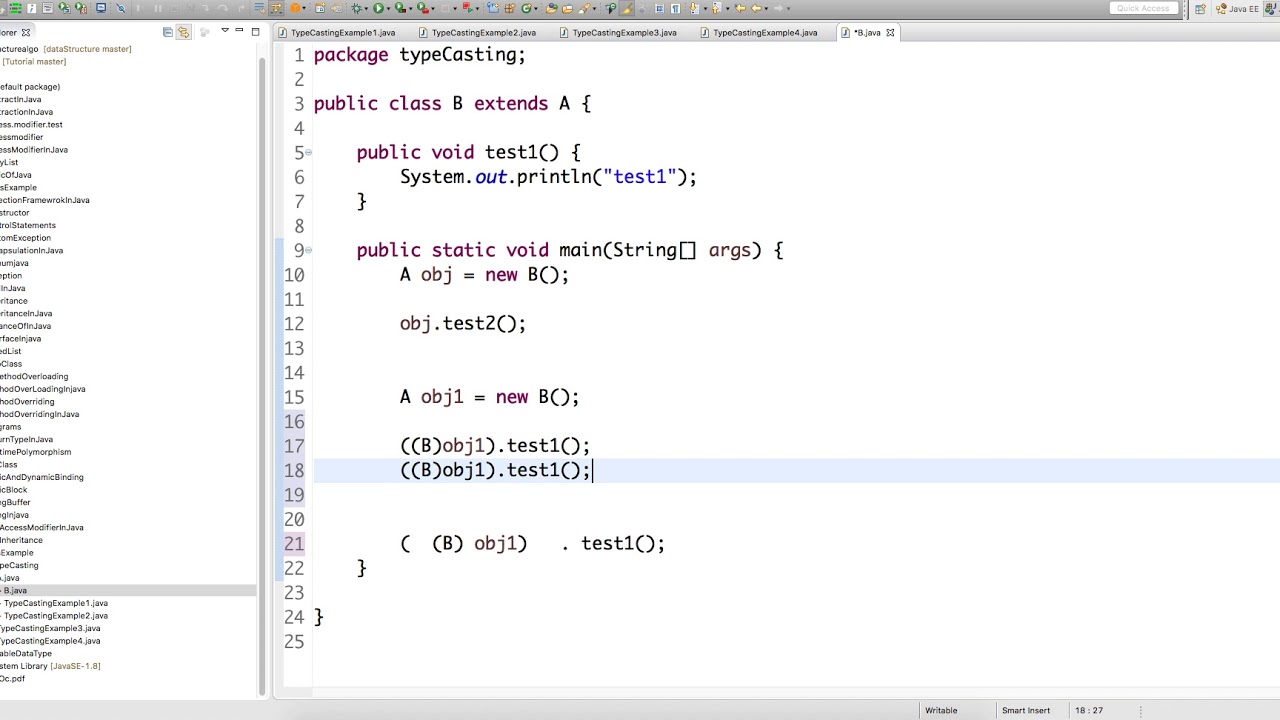Screen dimensions: 1280x720
Task: Close the B.java editor tab
Action: [890, 32]
